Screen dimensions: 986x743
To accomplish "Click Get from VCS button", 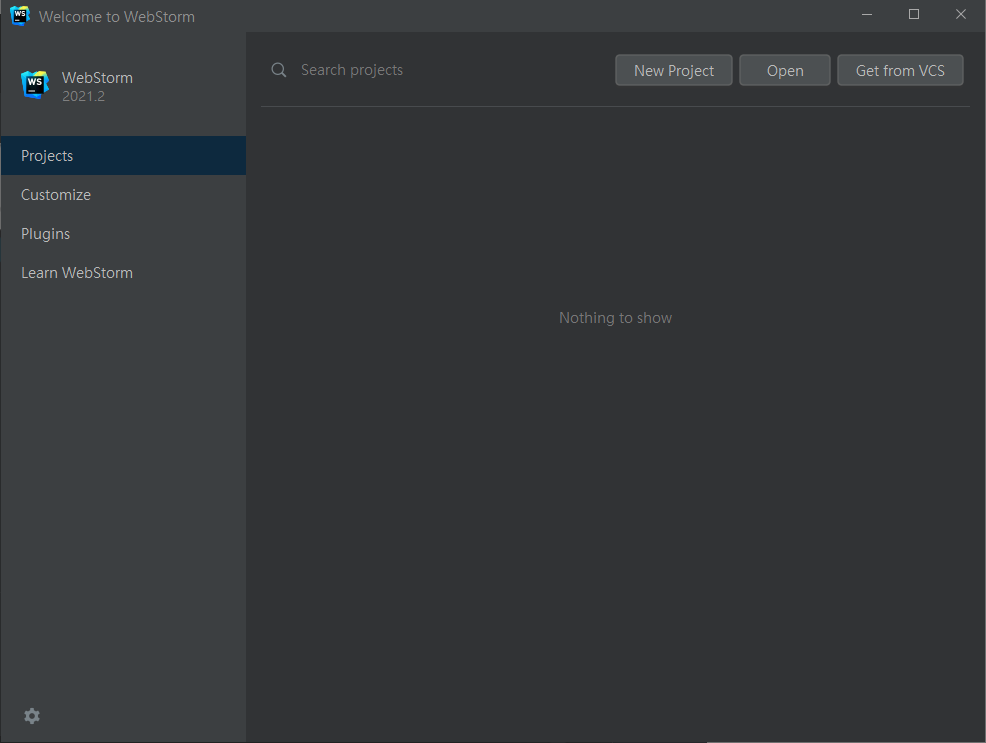I will pos(900,70).
